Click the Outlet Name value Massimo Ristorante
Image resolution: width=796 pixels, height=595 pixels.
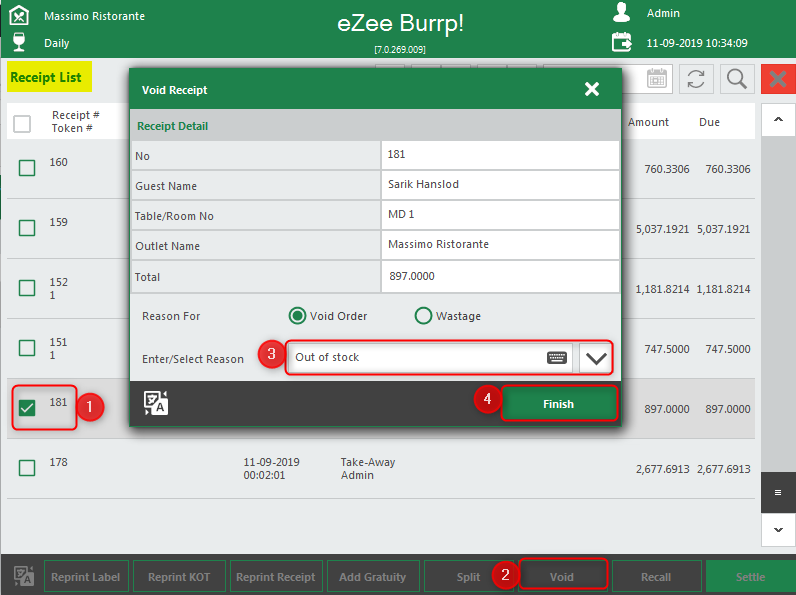500,245
